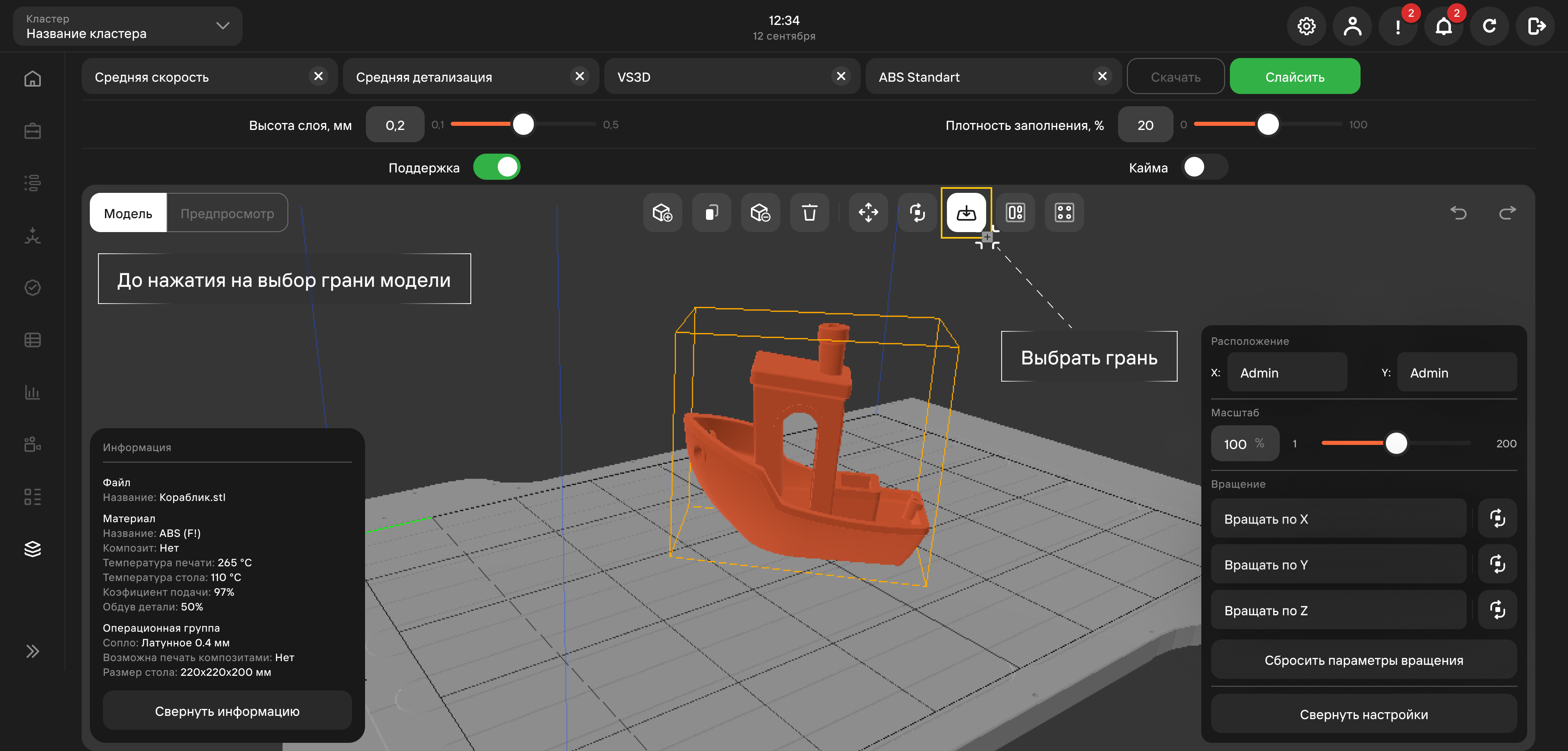The image size is (1568, 751).
Task: Redo the last action
Action: tap(1508, 212)
